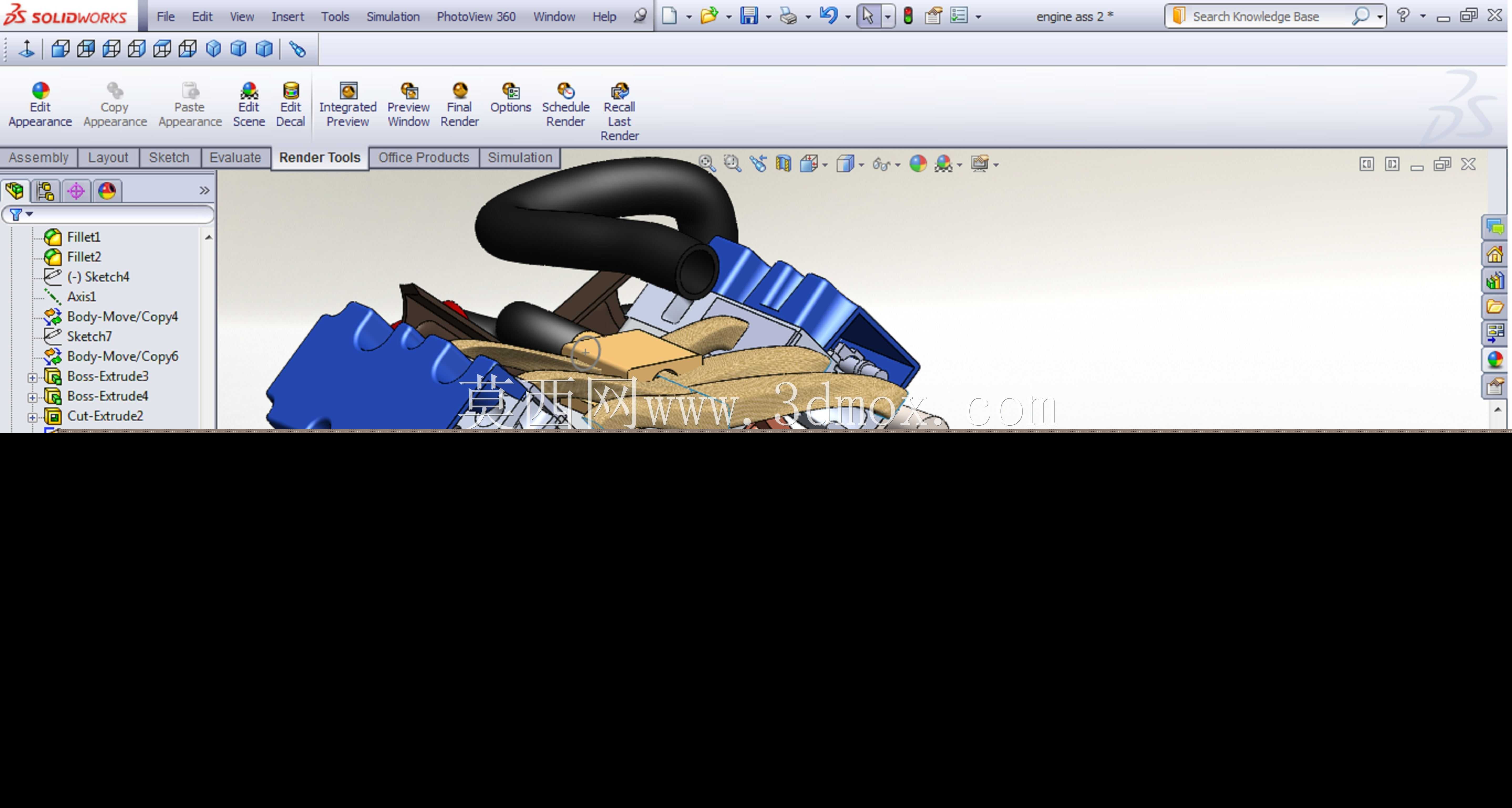Expand the Cut-Extrude2 feature

(x=33, y=417)
